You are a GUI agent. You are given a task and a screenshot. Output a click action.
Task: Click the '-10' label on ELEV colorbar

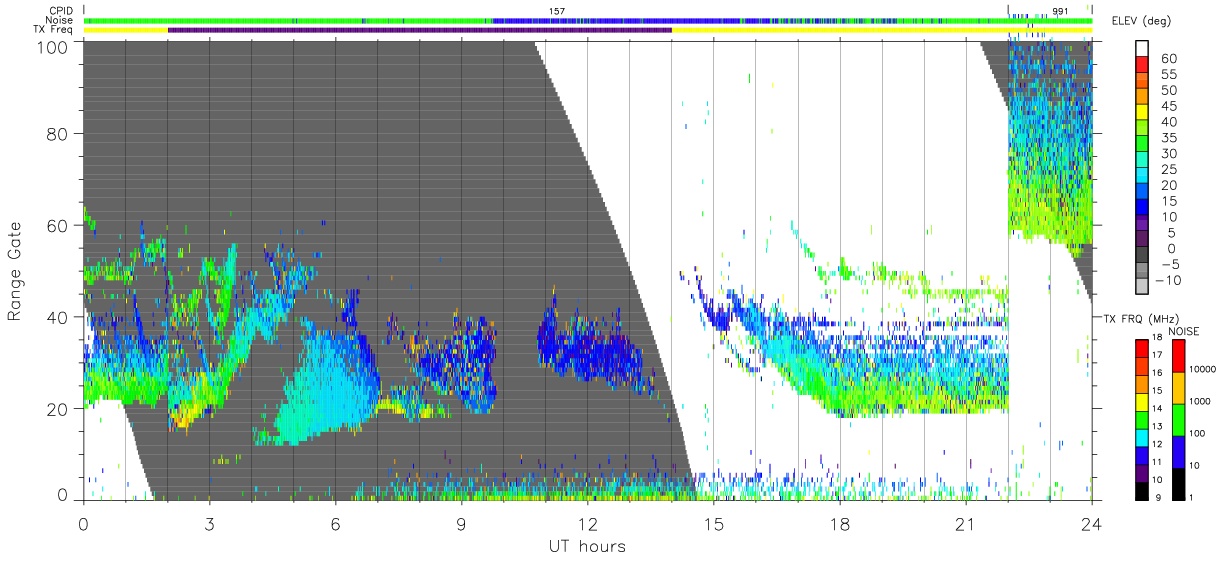coord(1168,280)
